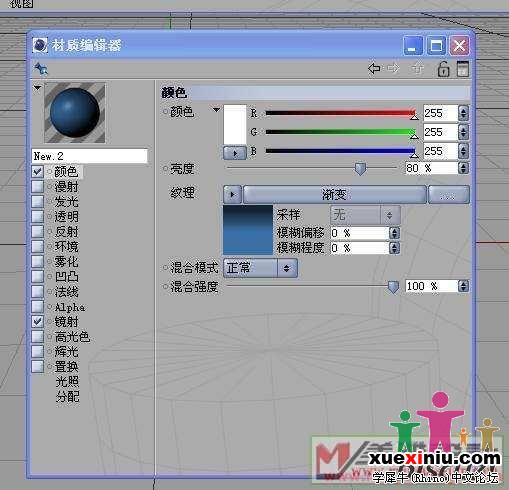509x490 pixels.
Task: Click the ellipsis button next to 渐变
Action: point(449,194)
